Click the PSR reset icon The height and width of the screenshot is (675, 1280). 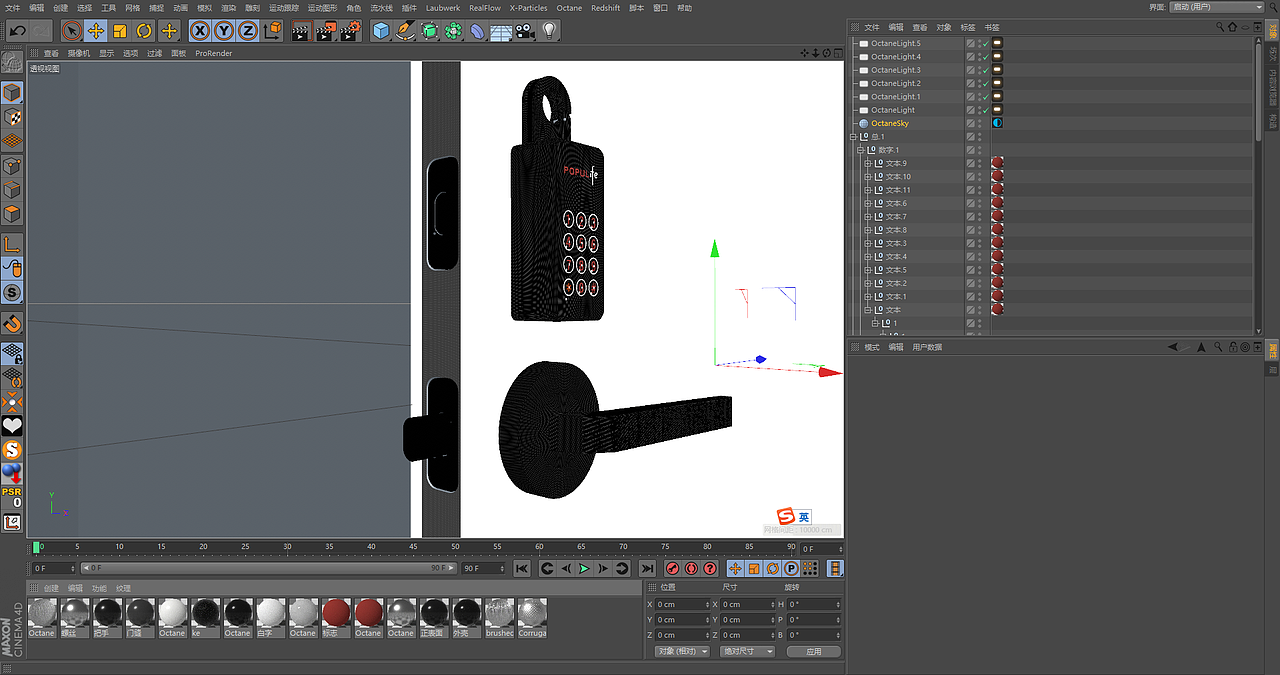coord(12,497)
